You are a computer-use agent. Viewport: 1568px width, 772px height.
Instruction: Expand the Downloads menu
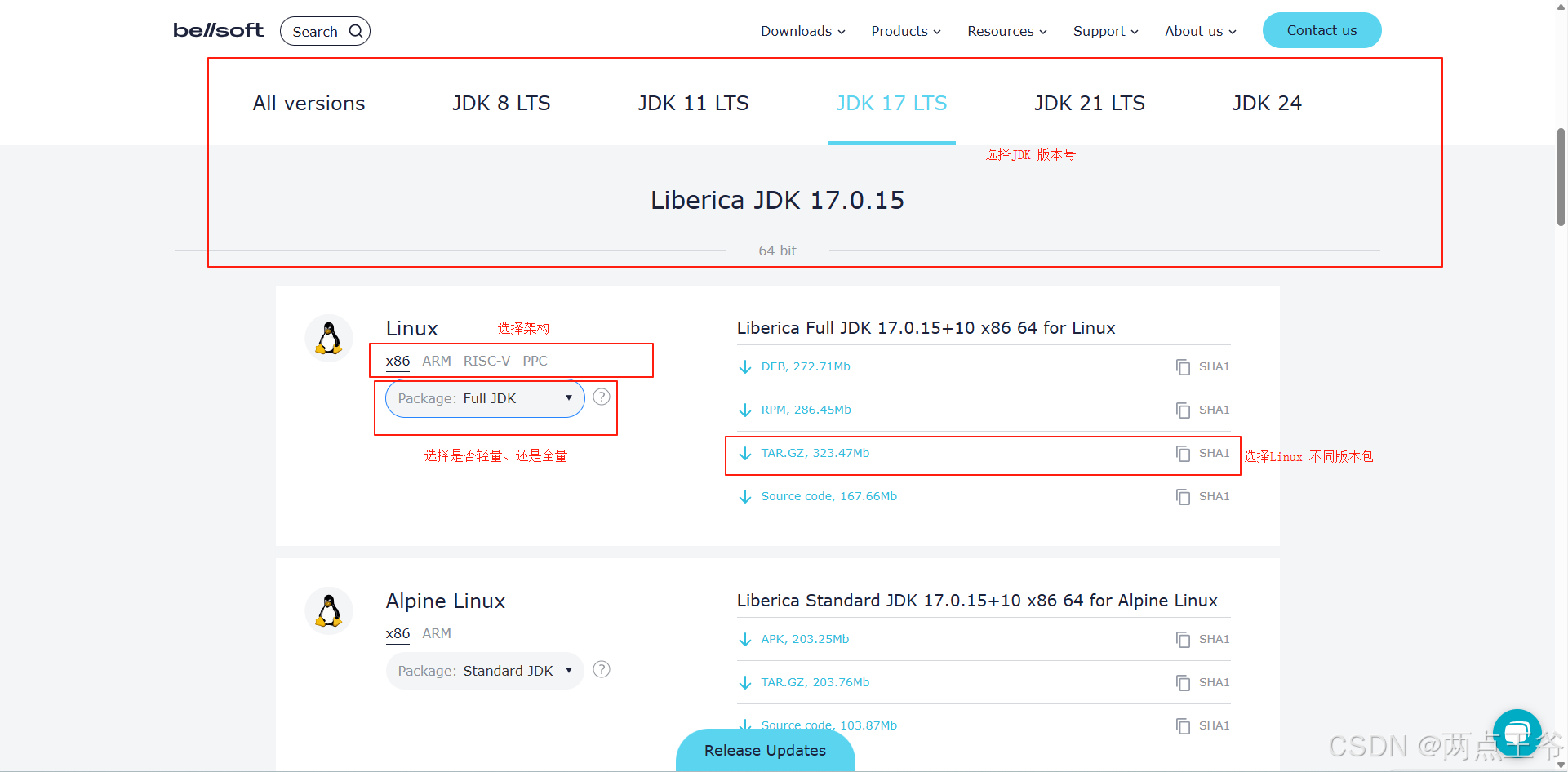[803, 31]
